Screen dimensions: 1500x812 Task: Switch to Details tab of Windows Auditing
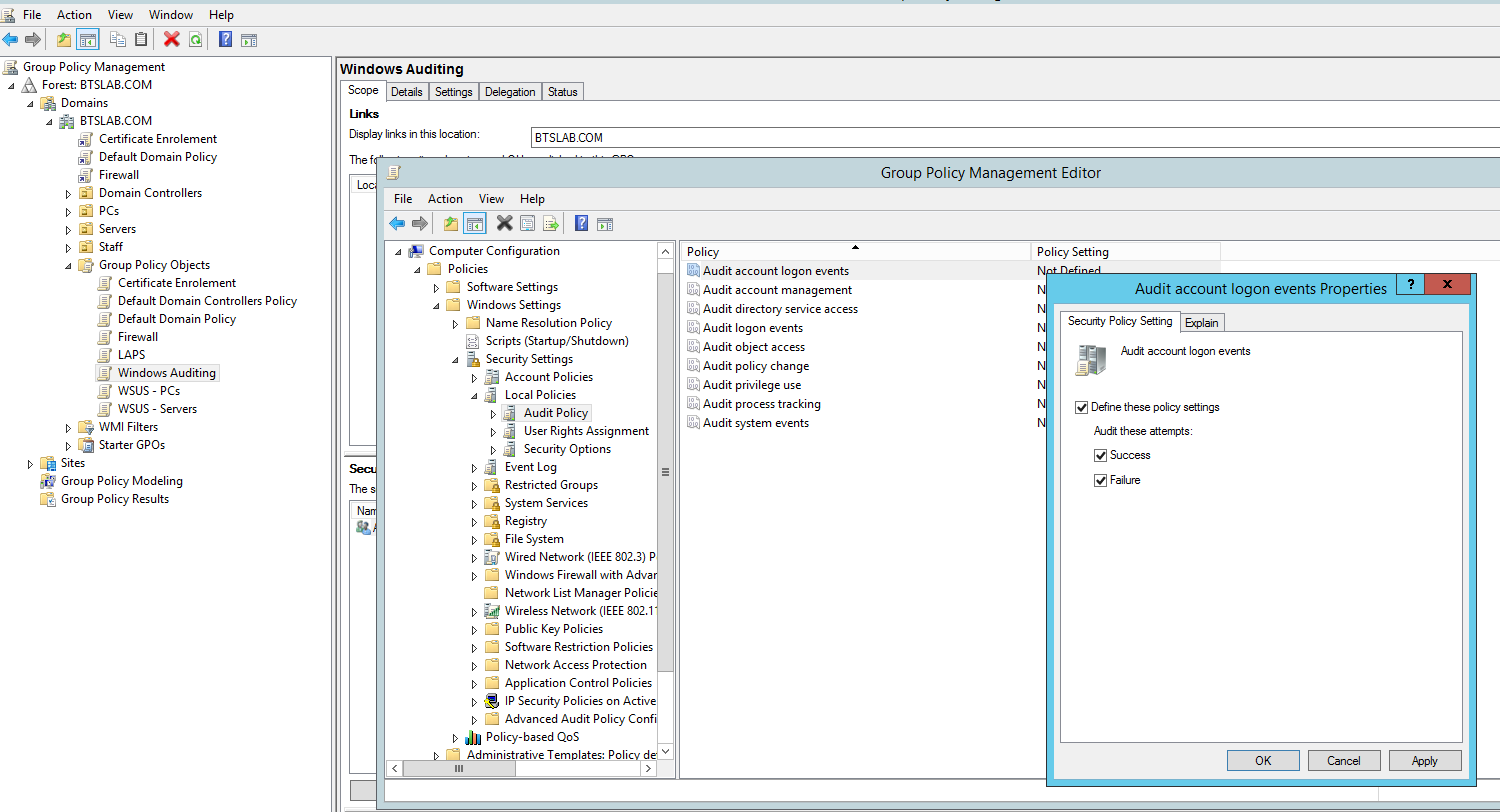pos(407,92)
